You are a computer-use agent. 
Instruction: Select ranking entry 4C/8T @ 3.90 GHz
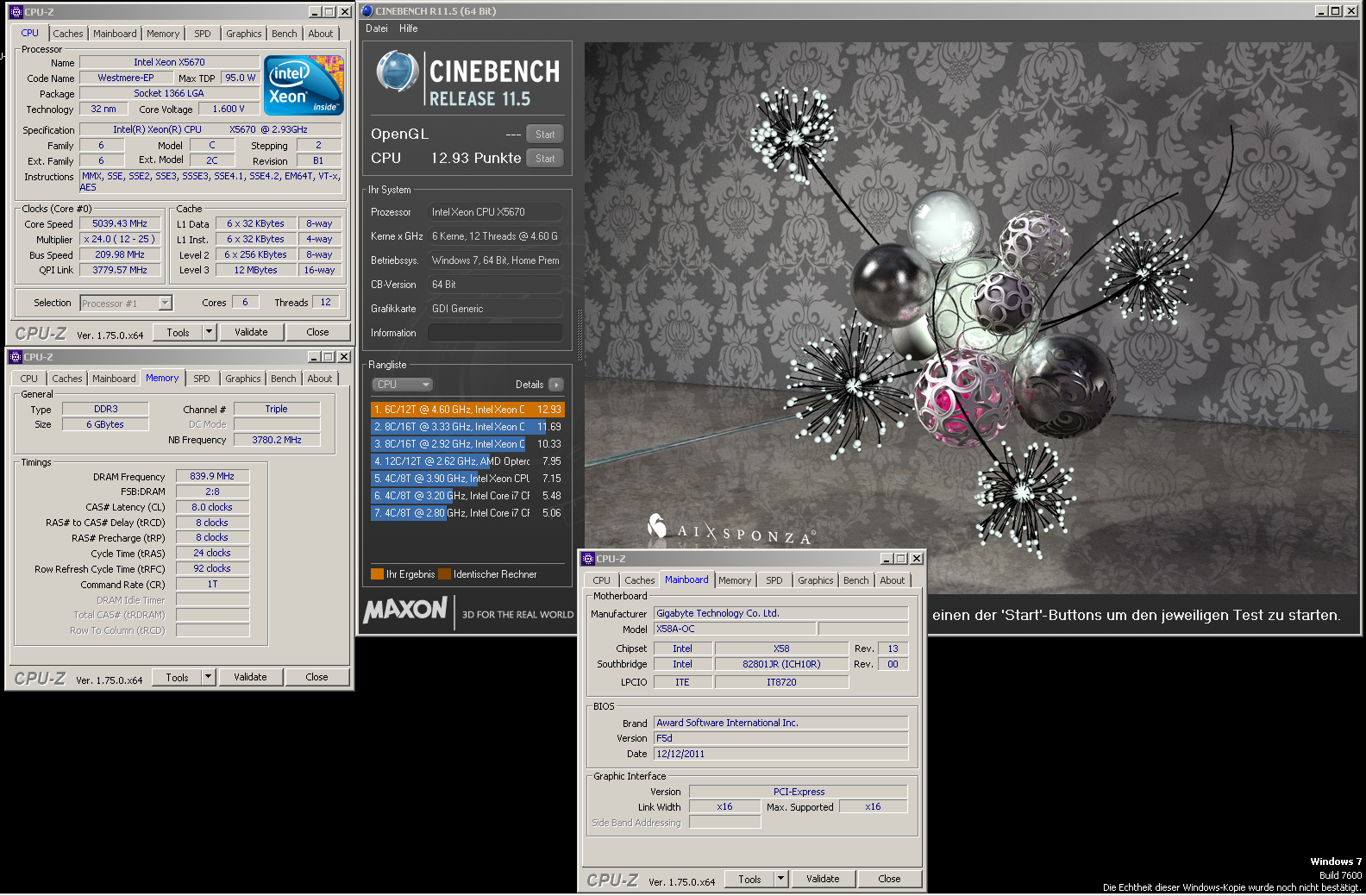[467, 479]
